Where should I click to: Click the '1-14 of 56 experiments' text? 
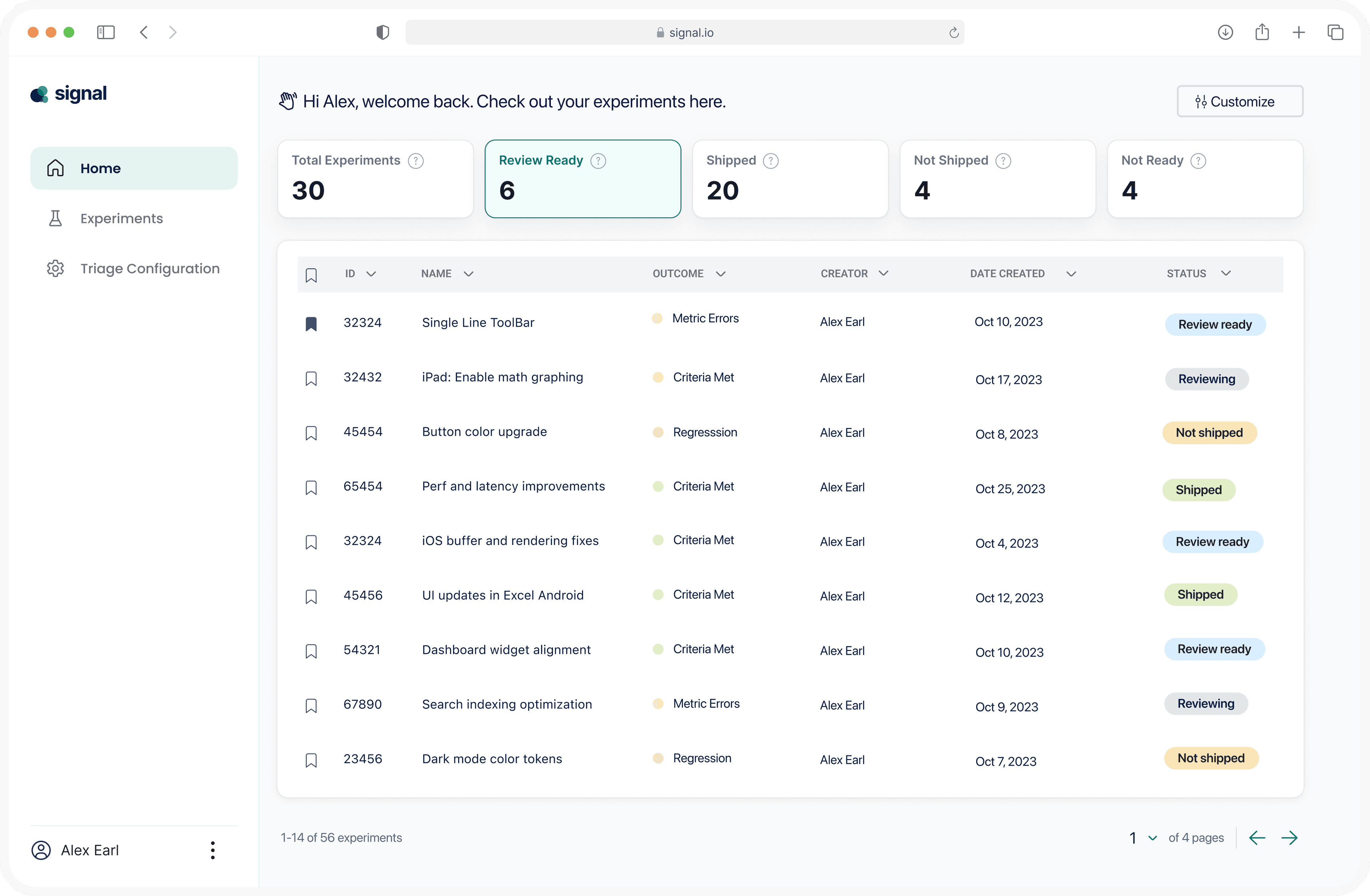click(x=341, y=838)
